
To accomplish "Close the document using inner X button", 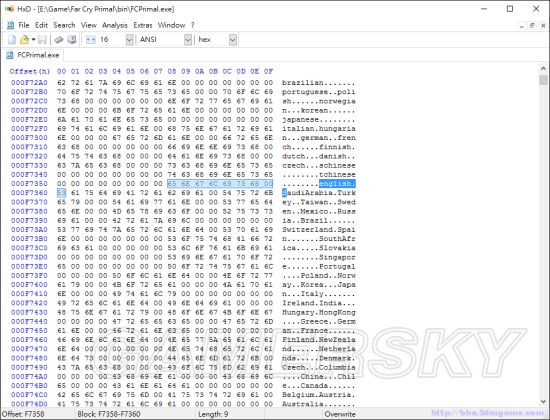I will (x=543, y=25).
